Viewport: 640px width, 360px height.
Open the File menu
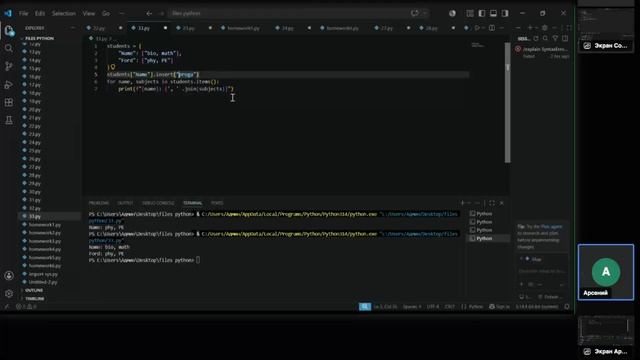coord(24,13)
